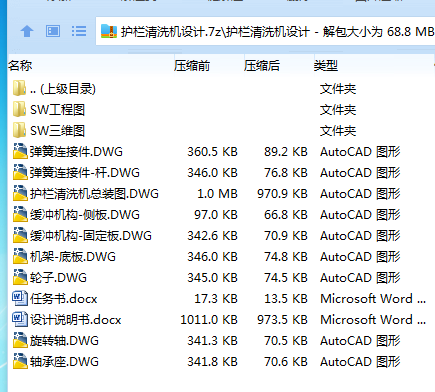The image size is (435, 392).
Task: Select file name 旋转轴.DWG
Action: (64, 341)
